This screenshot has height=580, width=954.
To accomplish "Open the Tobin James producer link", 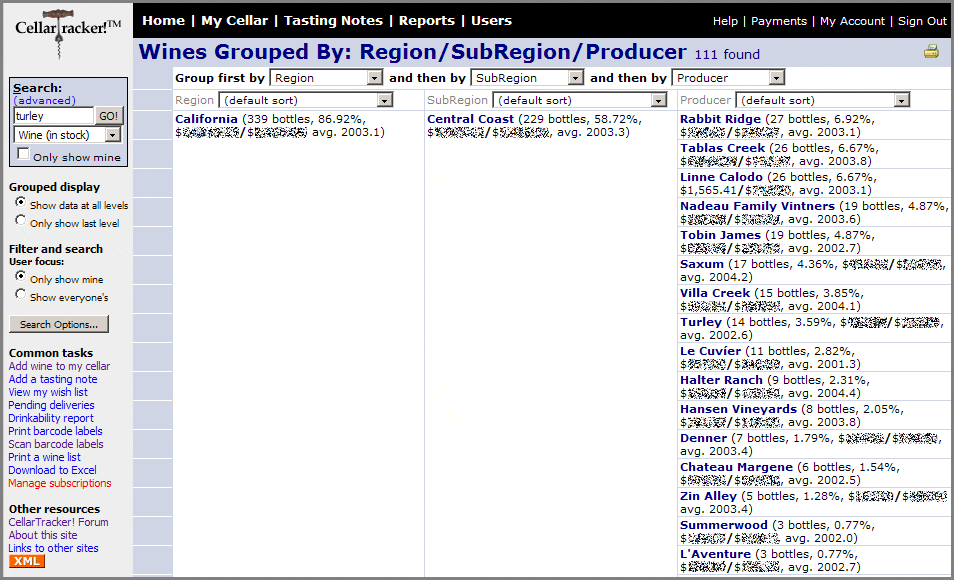I will [720, 235].
